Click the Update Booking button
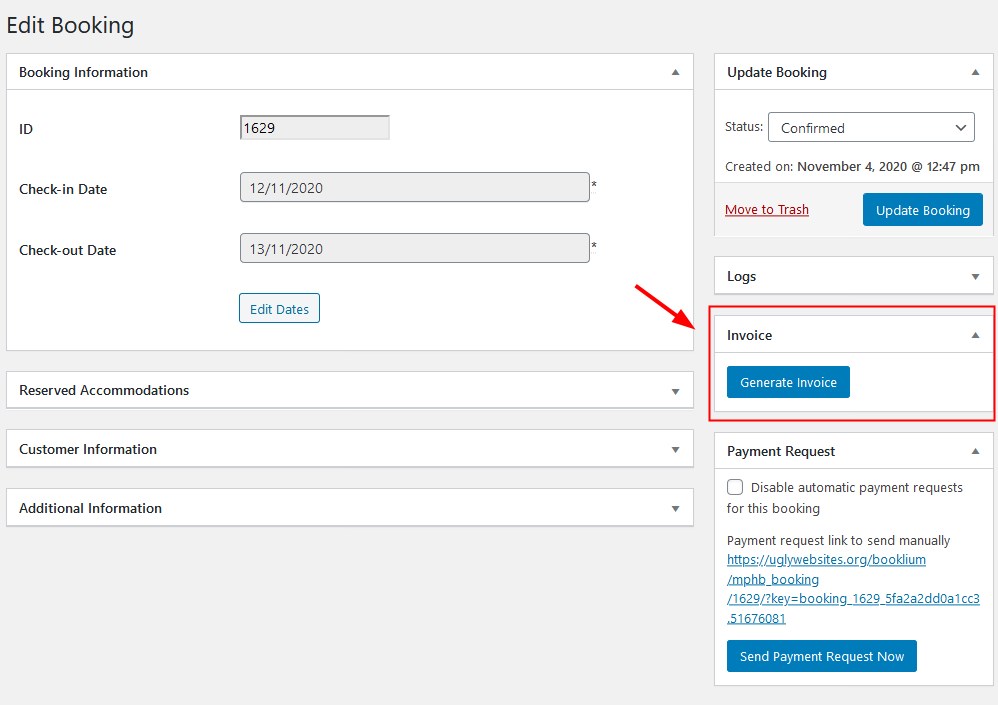The width and height of the screenshot is (998, 705). [x=922, y=210]
